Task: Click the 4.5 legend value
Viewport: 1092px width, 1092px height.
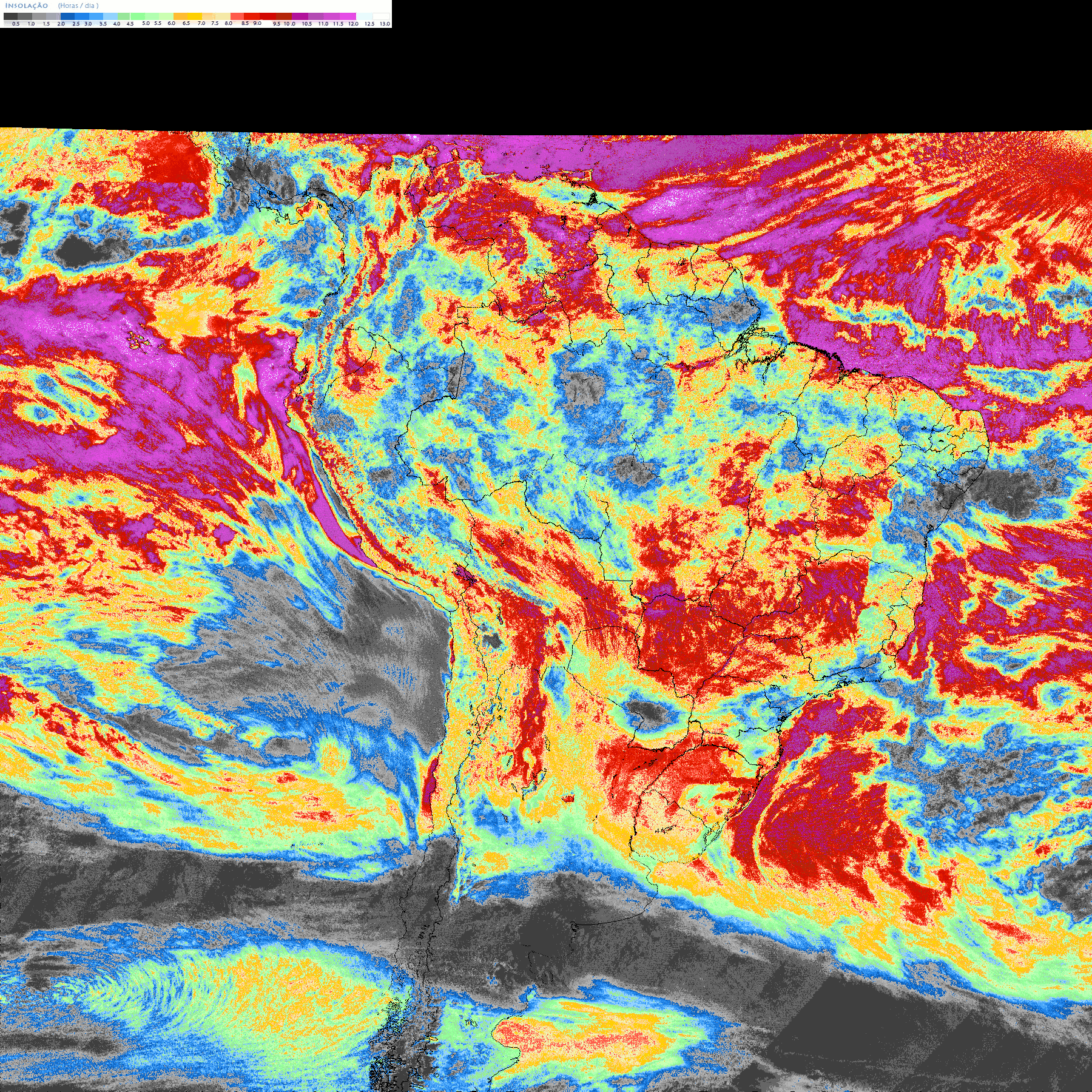Action: click(x=130, y=24)
